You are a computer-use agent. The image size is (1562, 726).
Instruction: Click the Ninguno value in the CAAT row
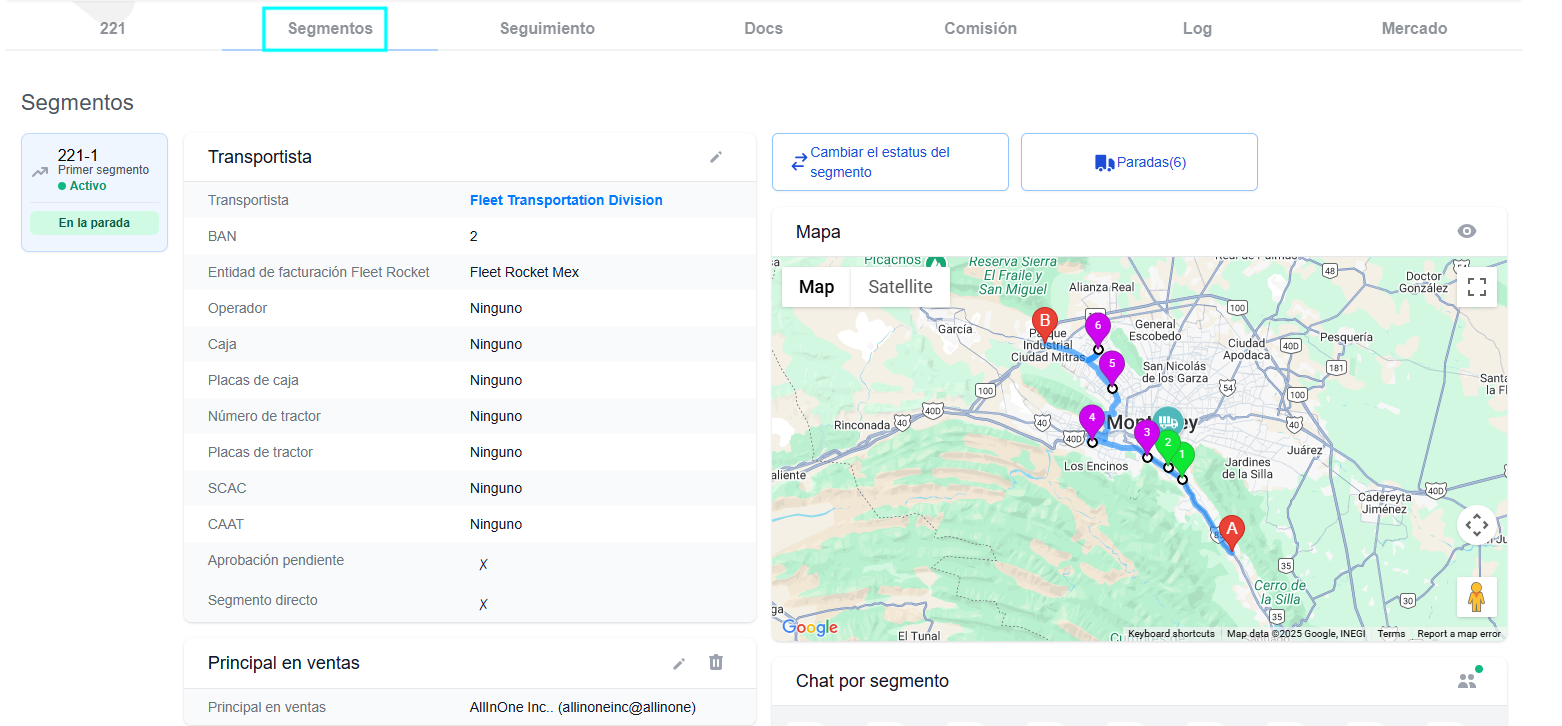496,524
